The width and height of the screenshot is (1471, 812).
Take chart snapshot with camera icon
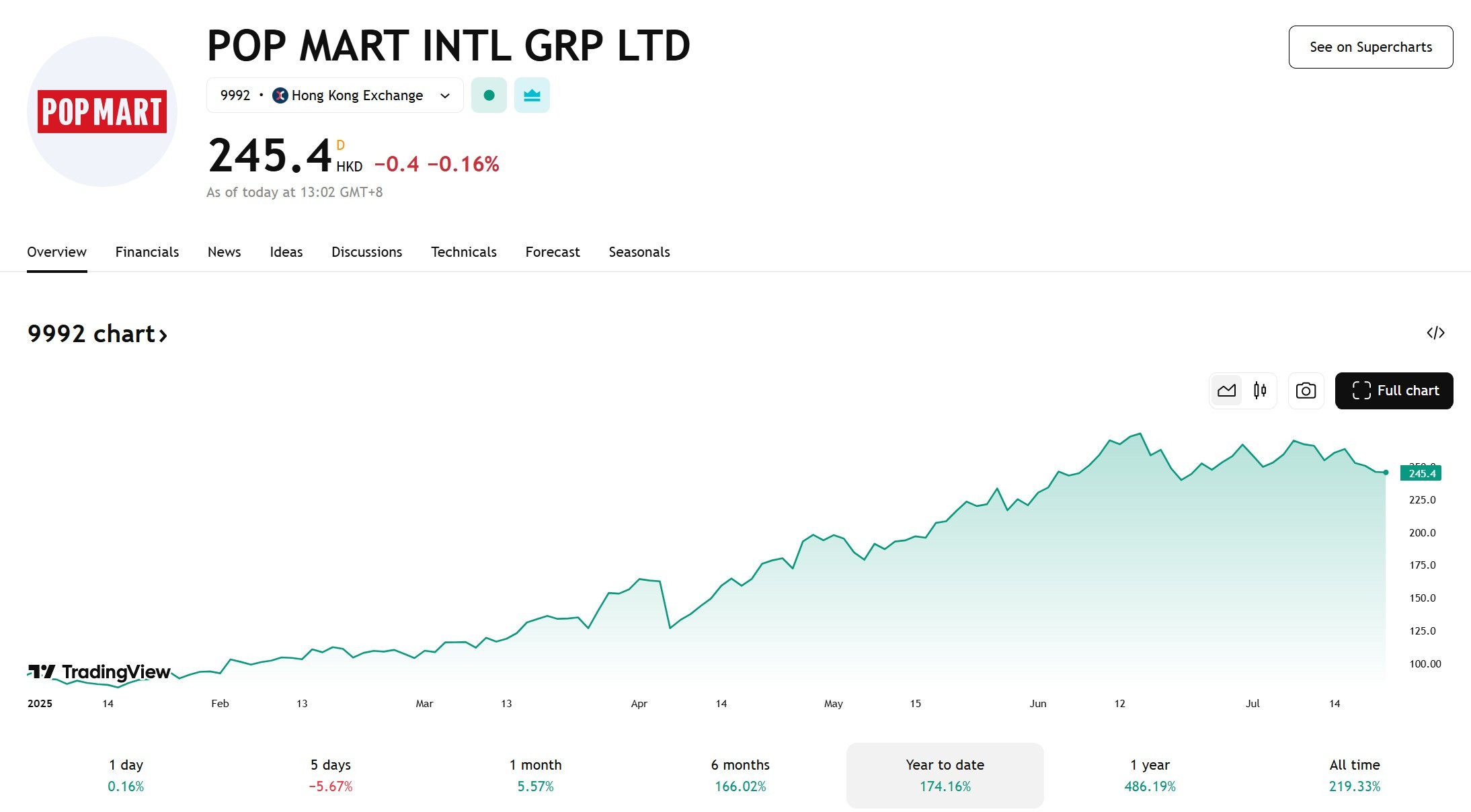(x=1306, y=391)
